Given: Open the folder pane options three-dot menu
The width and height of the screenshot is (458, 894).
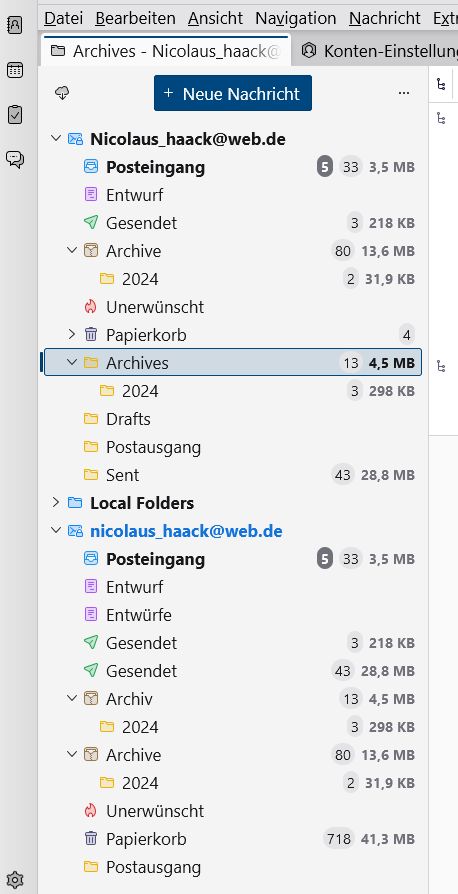Looking at the screenshot, I should click(404, 93).
